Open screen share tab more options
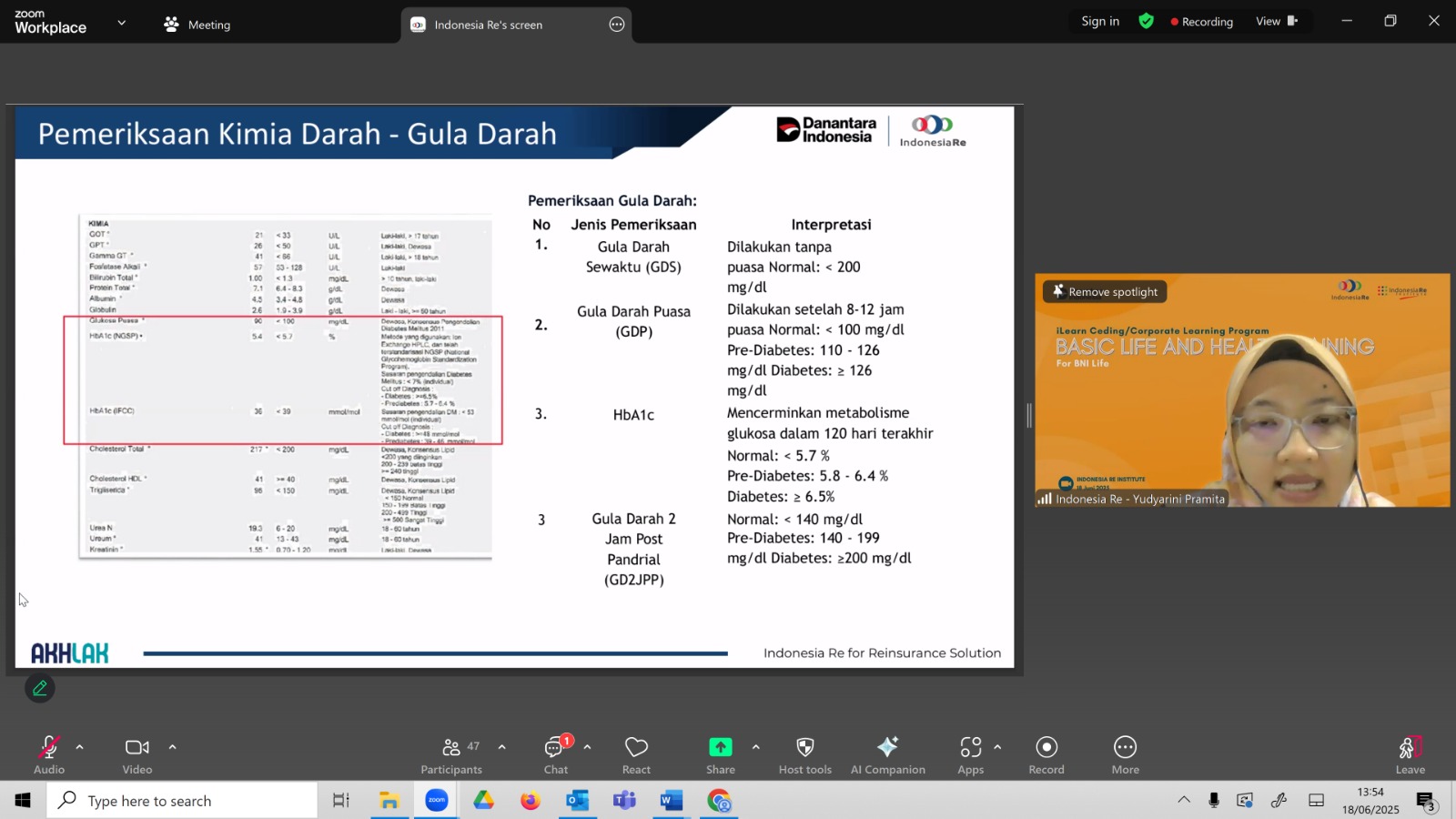 pyautogui.click(x=617, y=25)
